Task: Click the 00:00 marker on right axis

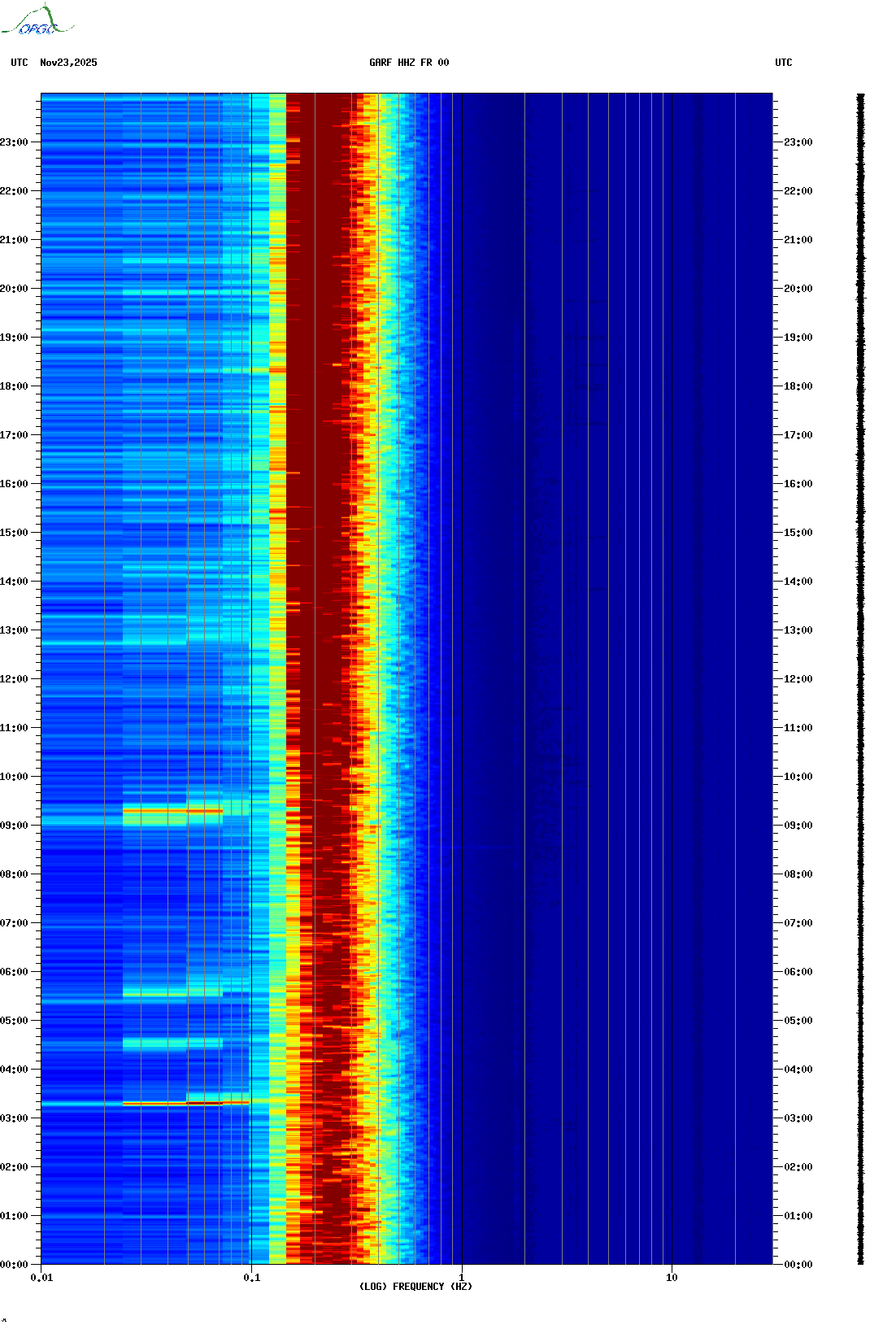Action: click(x=798, y=1265)
